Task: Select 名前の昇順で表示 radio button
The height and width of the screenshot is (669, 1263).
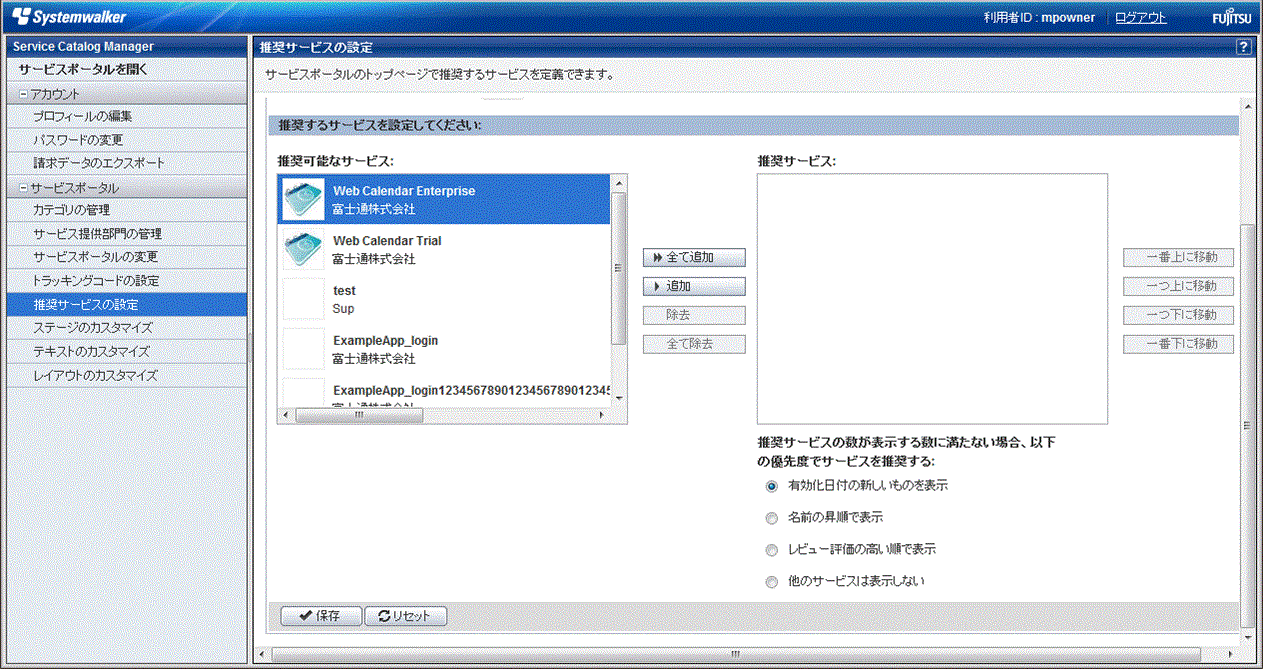Action: (x=771, y=518)
